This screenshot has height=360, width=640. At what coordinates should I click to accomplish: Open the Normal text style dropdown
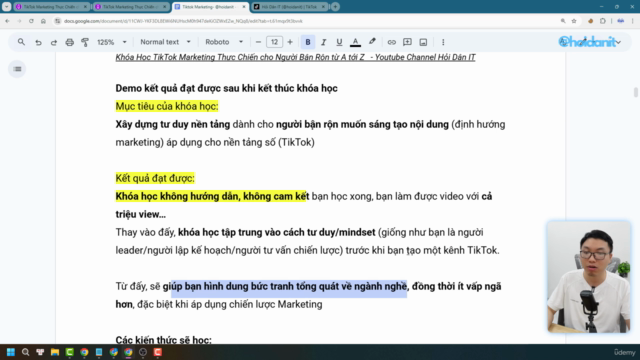click(165, 42)
